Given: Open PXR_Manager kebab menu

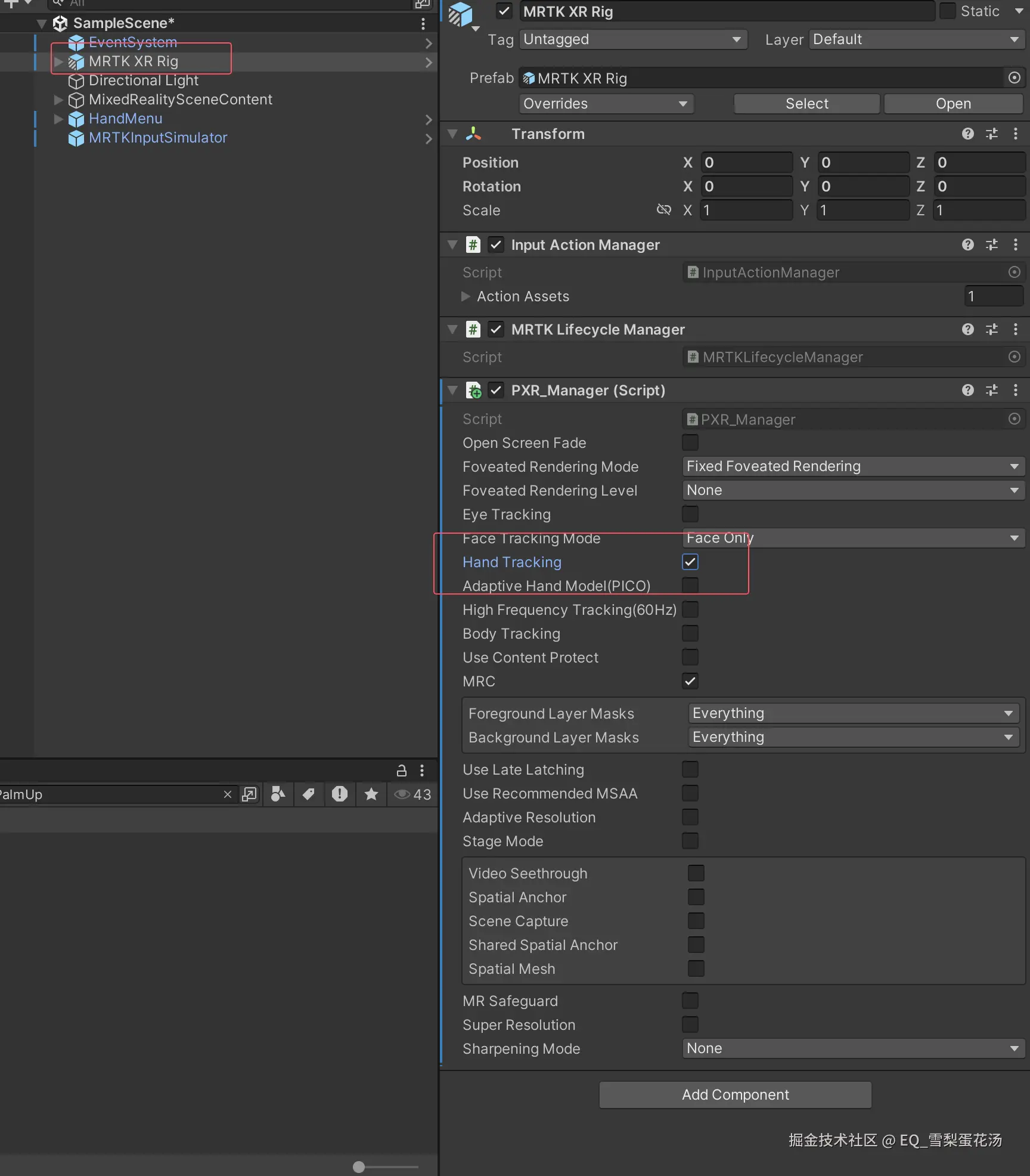Looking at the screenshot, I should click(1016, 390).
